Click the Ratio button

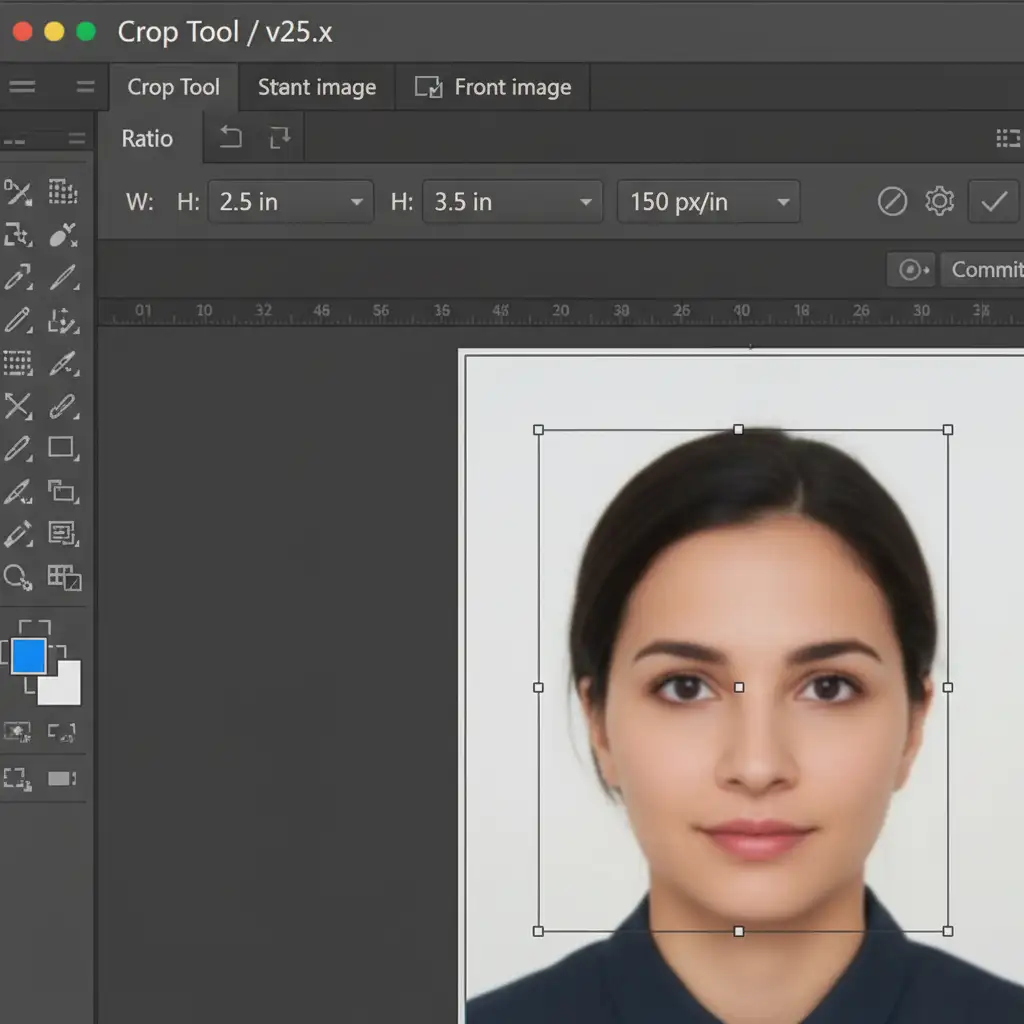point(147,139)
